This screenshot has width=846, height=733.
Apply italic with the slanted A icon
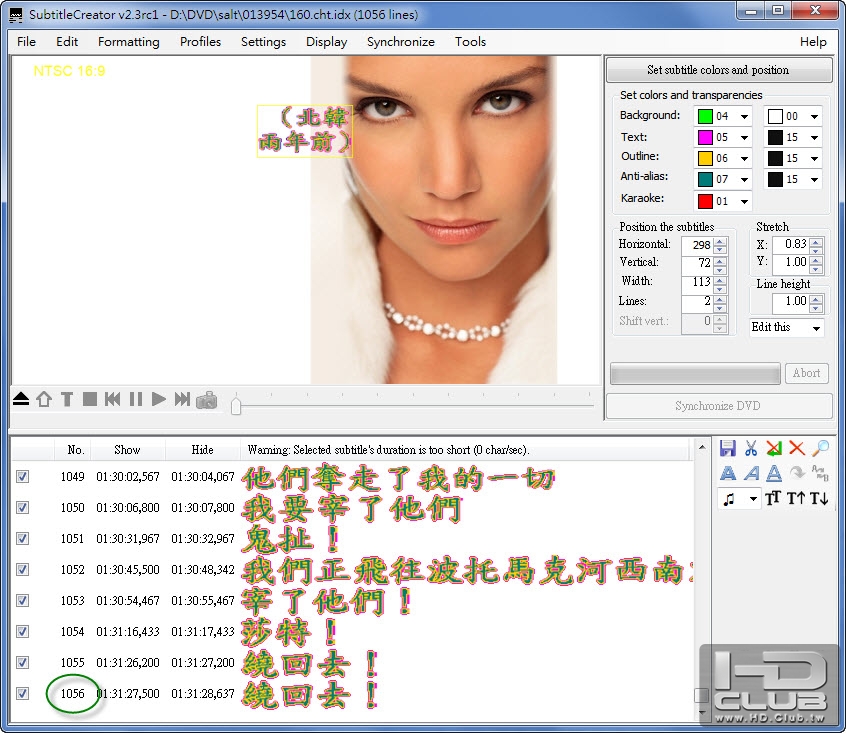click(x=751, y=474)
